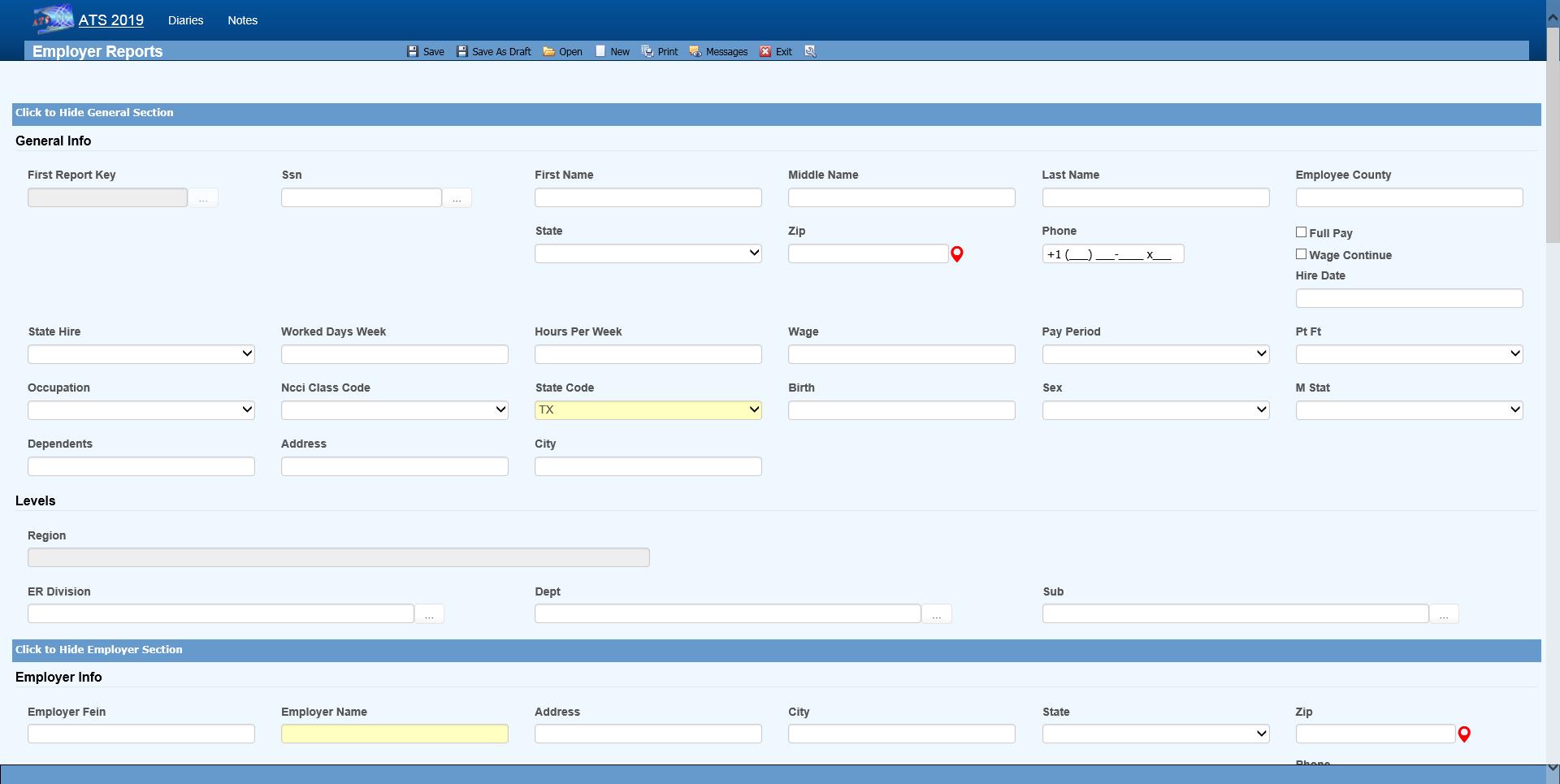The height and width of the screenshot is (784, 1560).
Task: Click the Employer Name input field
Action: coord(394,734)
